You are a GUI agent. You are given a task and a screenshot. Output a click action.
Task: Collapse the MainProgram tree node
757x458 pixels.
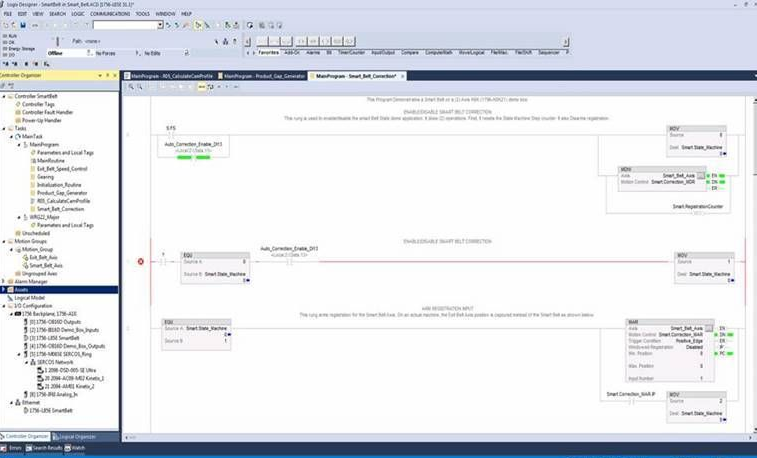(x=20, y=144)
